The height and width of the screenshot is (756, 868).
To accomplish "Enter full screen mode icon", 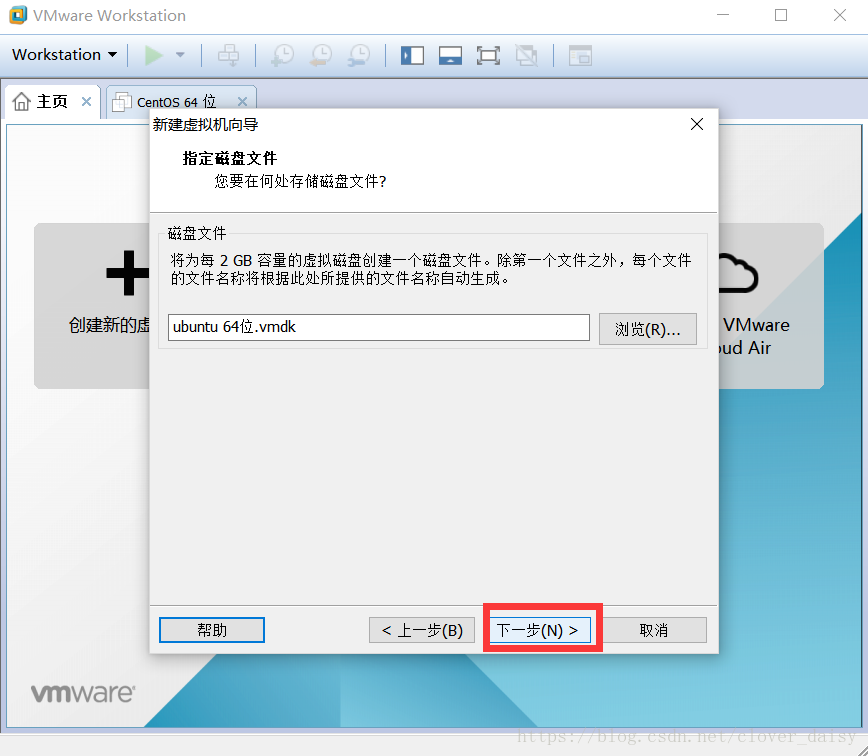I will [x=488, y=55].
